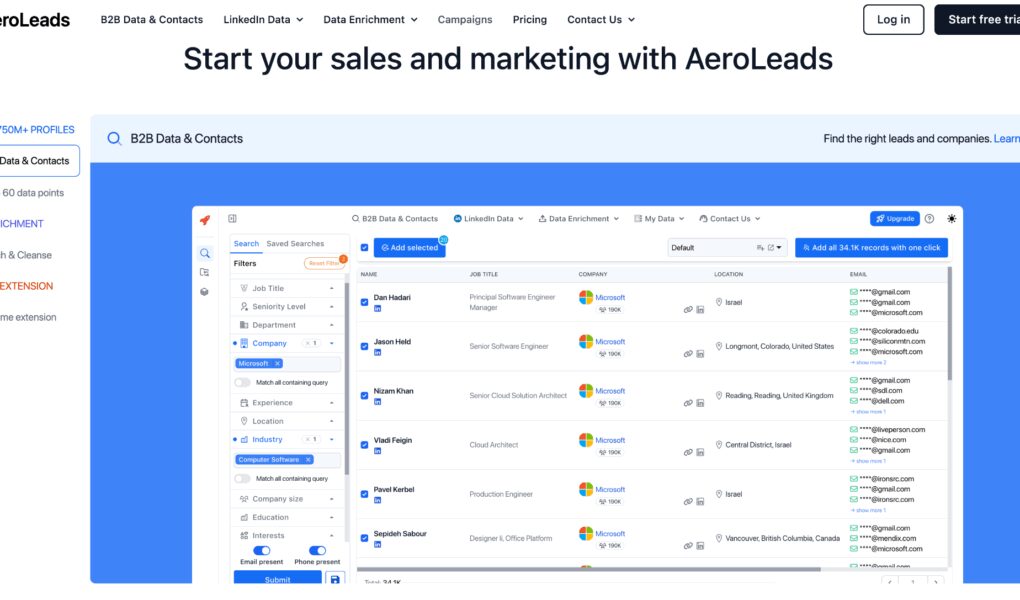Click the help question mark icon
1020x600 pixels.
coord(929,219)
